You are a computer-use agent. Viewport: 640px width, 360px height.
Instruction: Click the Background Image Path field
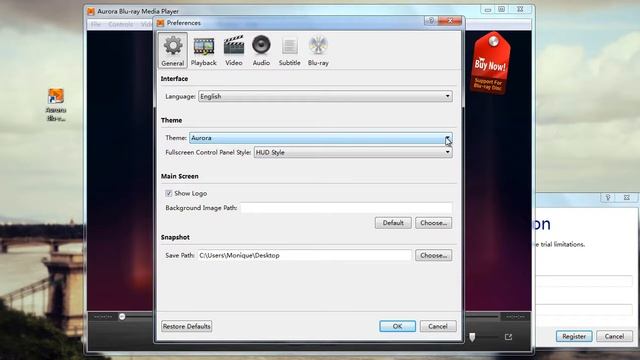(x=346, y=208)
